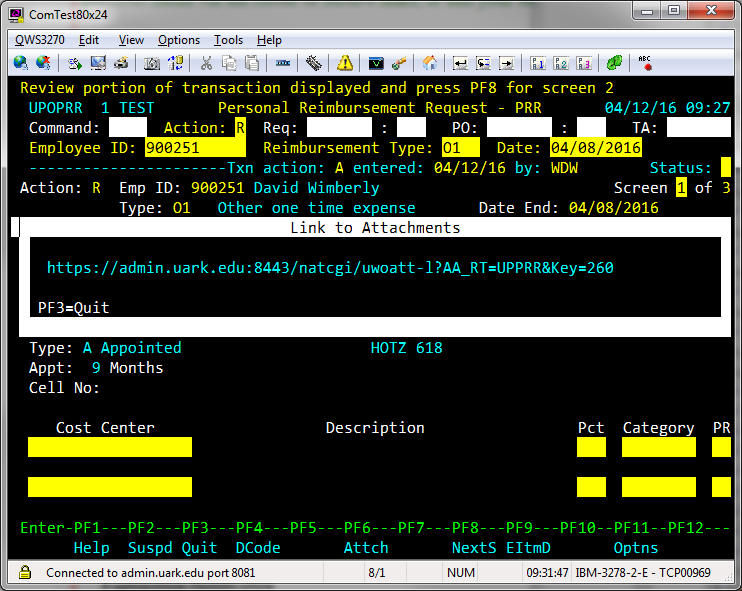Click the monitor screen toolbar icon

(x=98, y=62)
